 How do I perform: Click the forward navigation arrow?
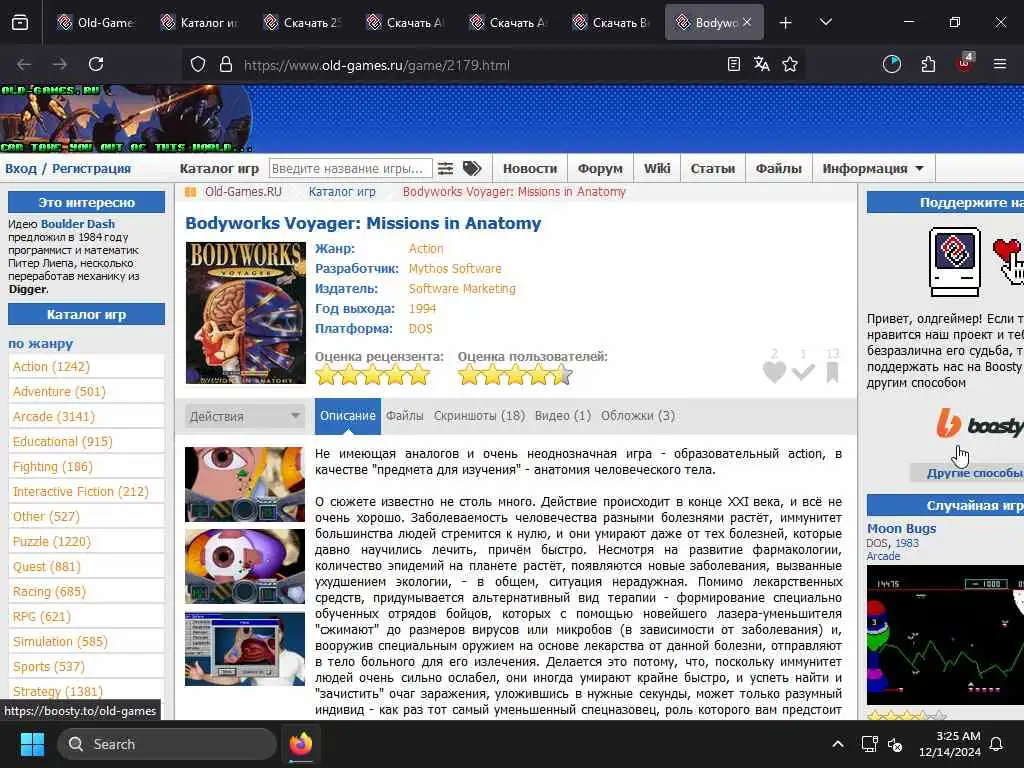point(59,64)
